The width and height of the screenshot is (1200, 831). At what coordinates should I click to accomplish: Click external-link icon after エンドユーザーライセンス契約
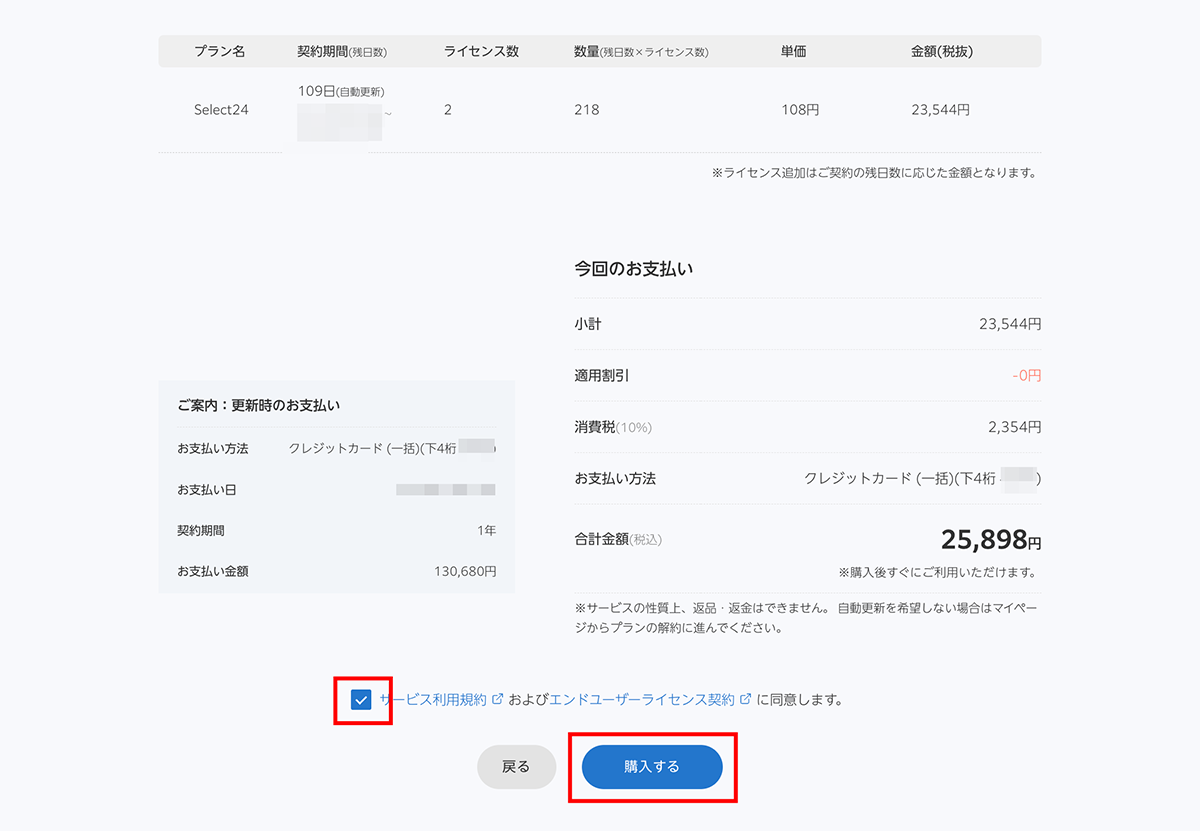point(745,700)
